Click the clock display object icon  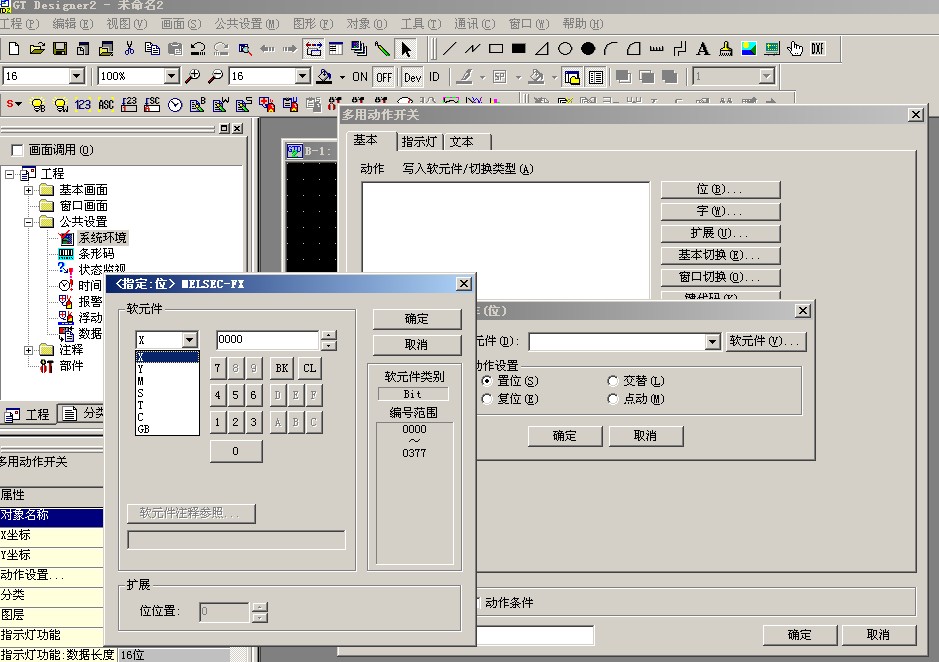point(175,103)
